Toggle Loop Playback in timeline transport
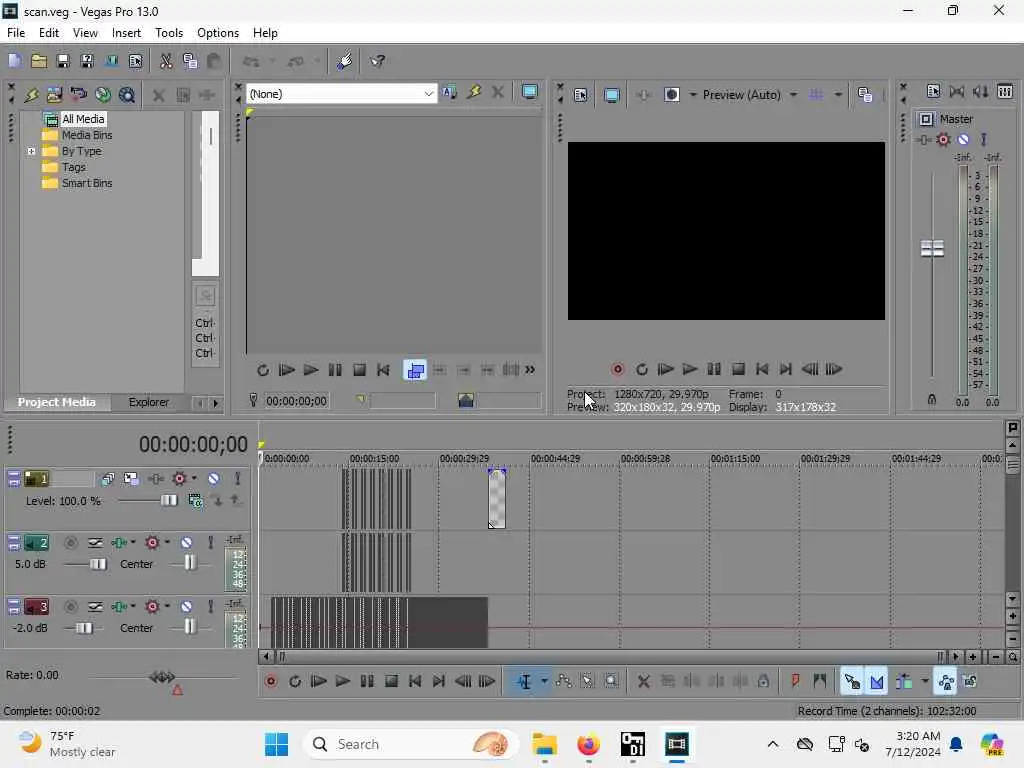1024x768 pixels. click(x=295, y=682)
